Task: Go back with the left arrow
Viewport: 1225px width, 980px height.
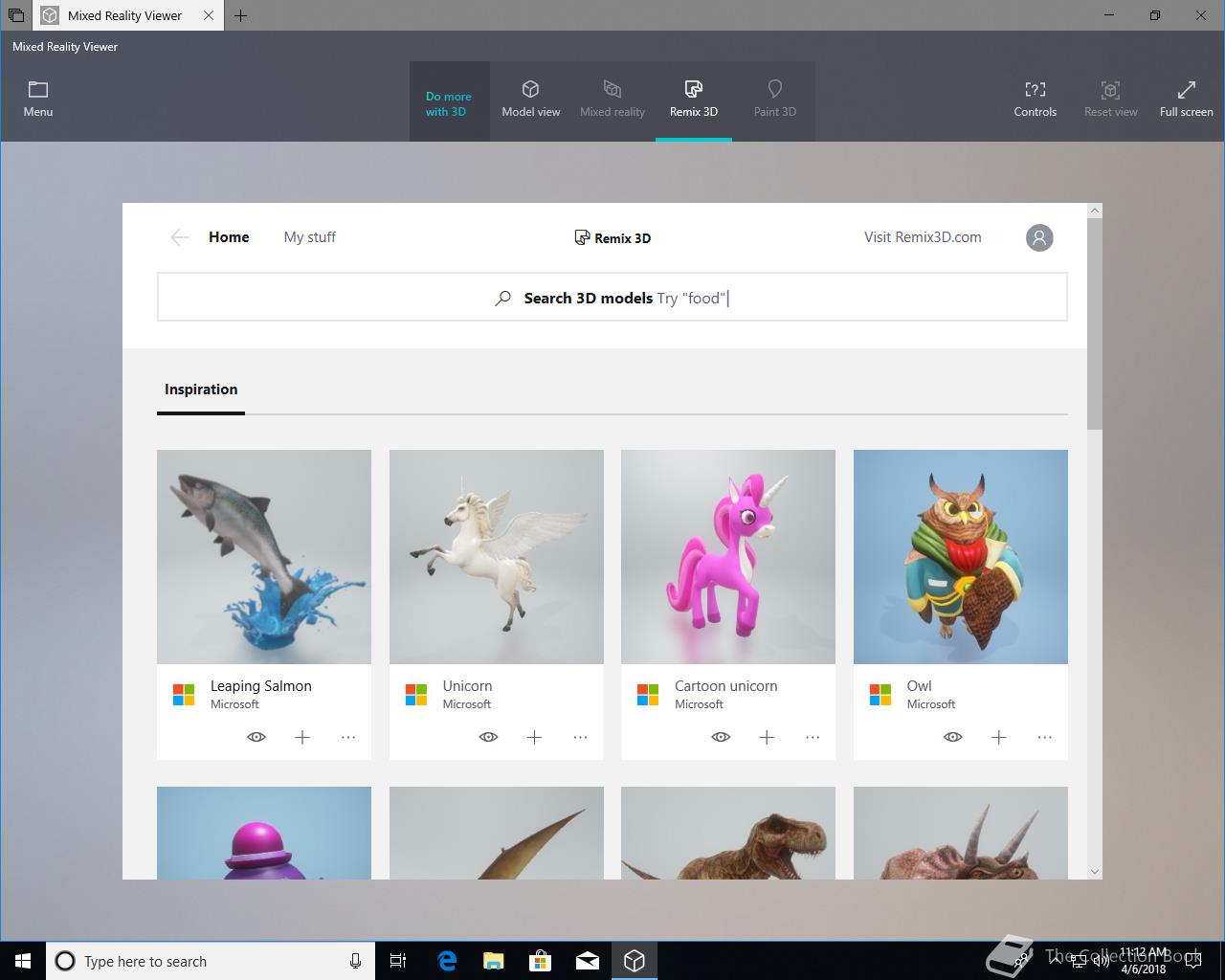Action: pos(179,237)
